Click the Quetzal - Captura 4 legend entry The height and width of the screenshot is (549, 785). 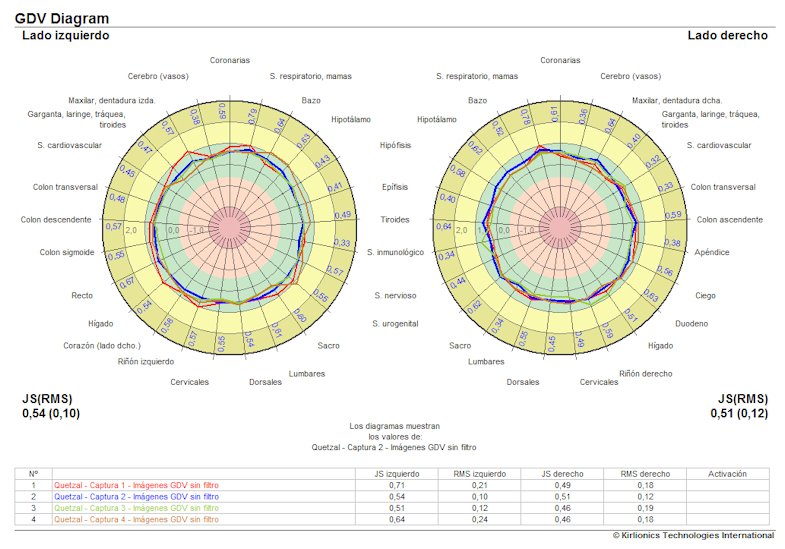(136, 521)
